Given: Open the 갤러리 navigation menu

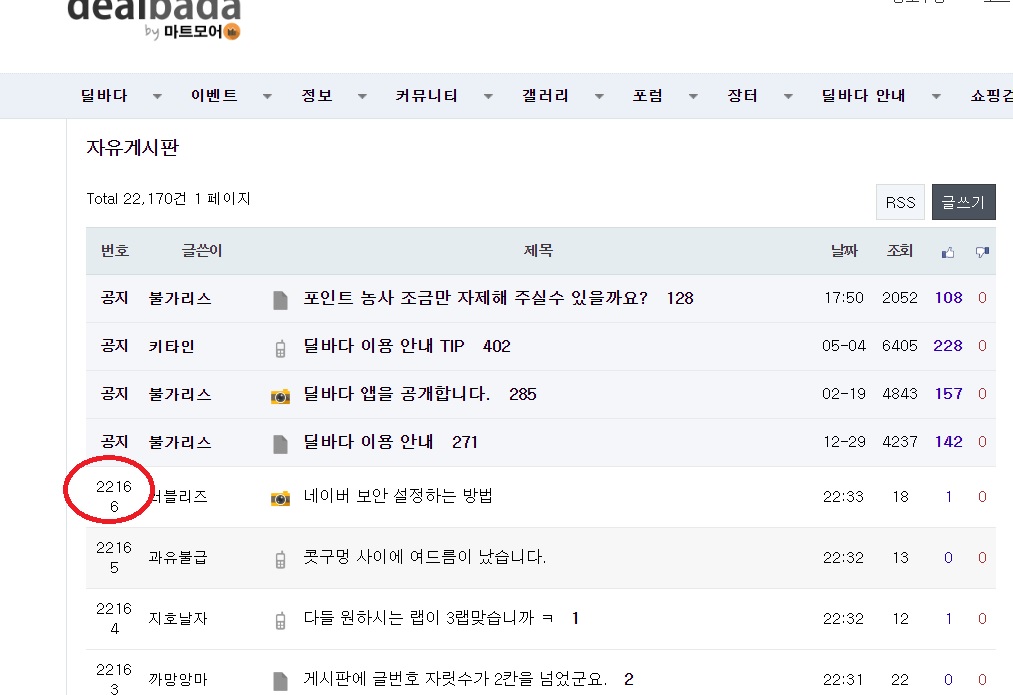Looking at the screenshot, I should [x=545, y=96].
